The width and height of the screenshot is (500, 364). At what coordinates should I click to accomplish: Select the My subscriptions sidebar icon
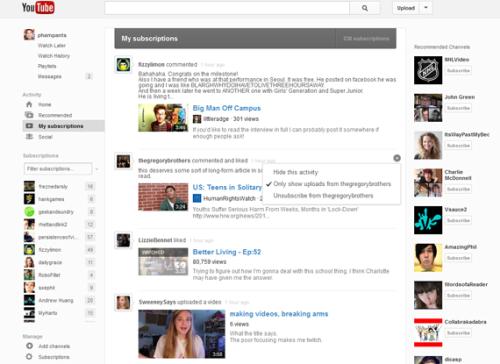[29, 126]
